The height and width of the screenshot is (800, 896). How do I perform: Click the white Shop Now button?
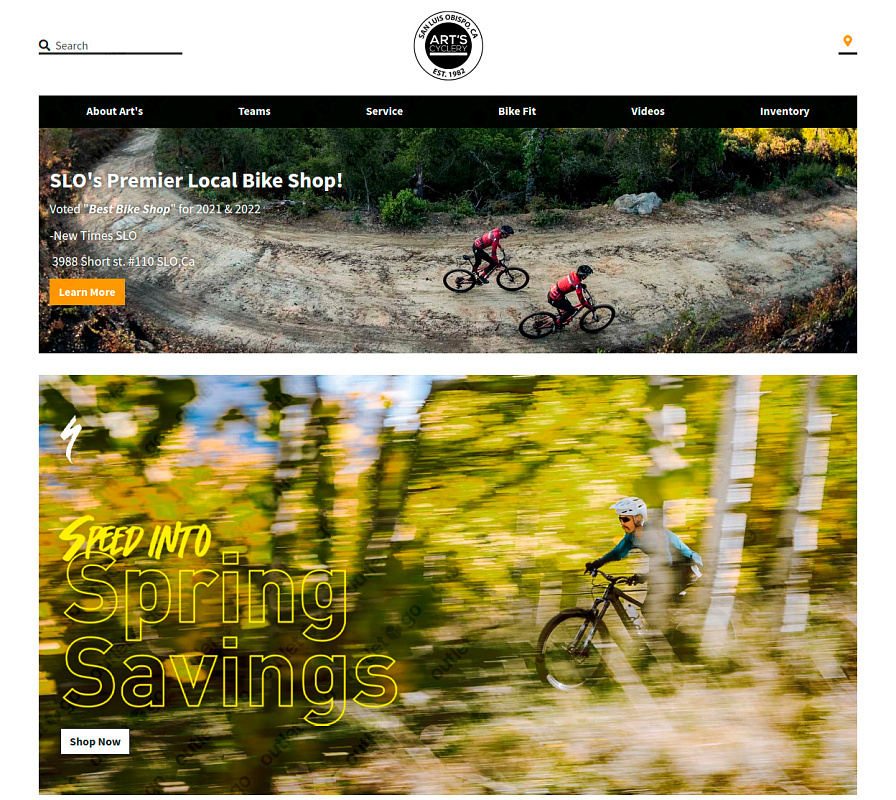click(95, 742)
